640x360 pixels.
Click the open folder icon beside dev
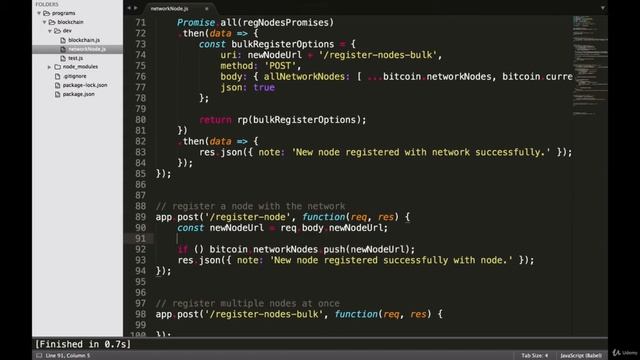57,31
